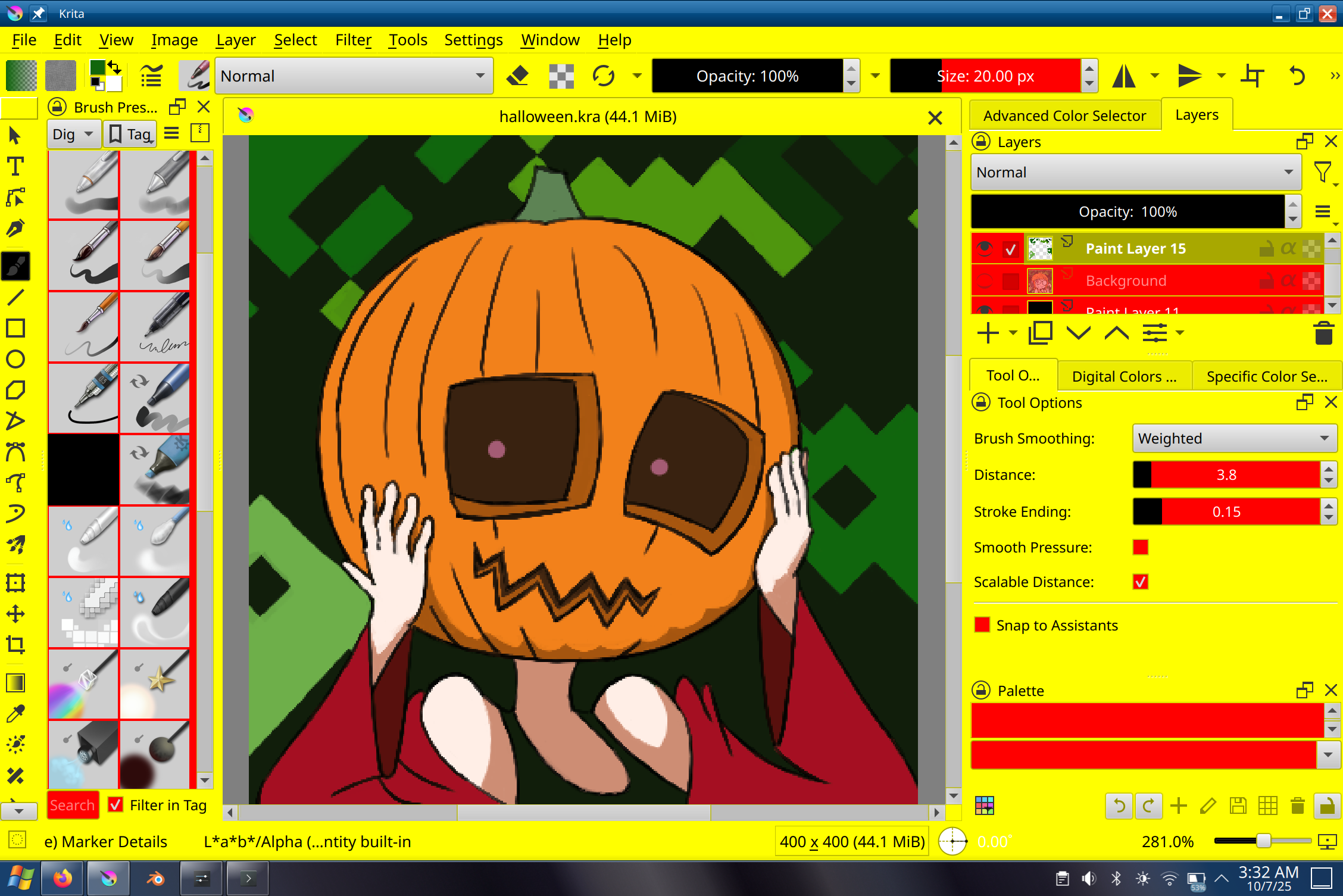
Task: Select the Text tool
Action: [15, 167]
